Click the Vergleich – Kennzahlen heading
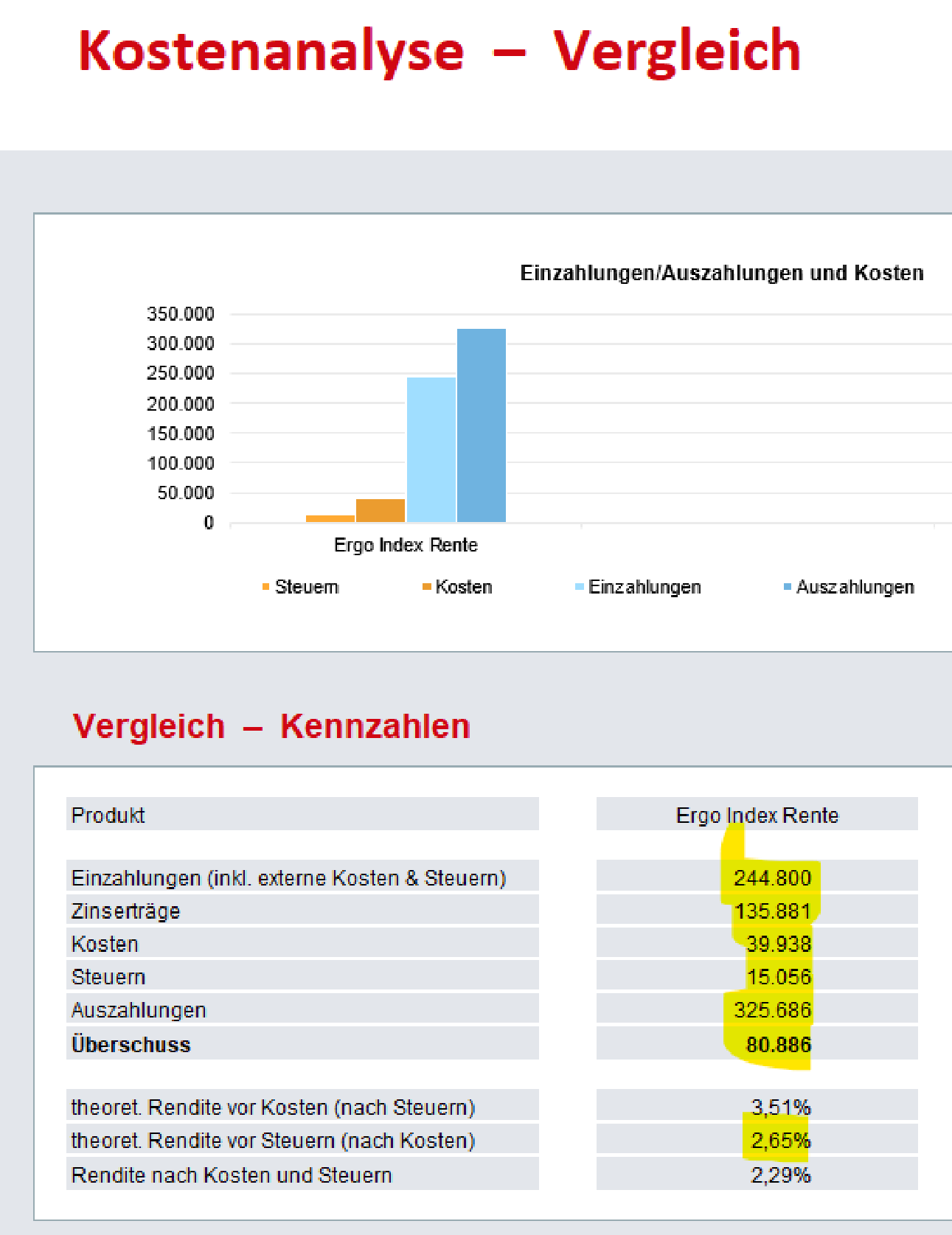 271,726
